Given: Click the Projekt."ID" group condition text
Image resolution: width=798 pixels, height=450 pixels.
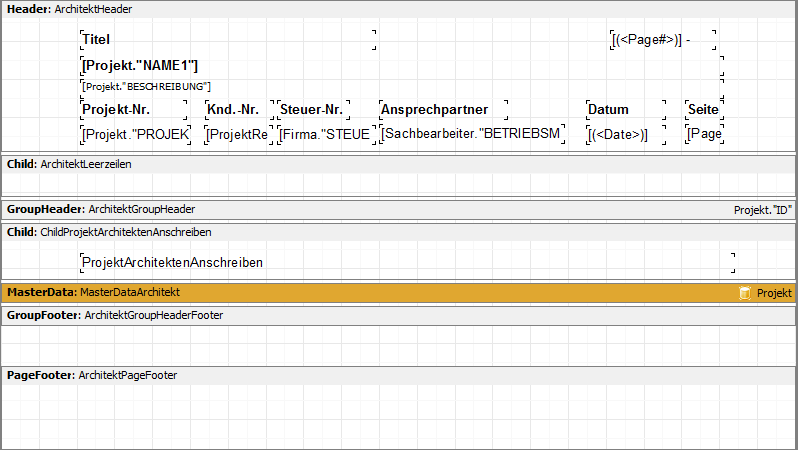Looking at the screenshot, I should pos(762,210).
